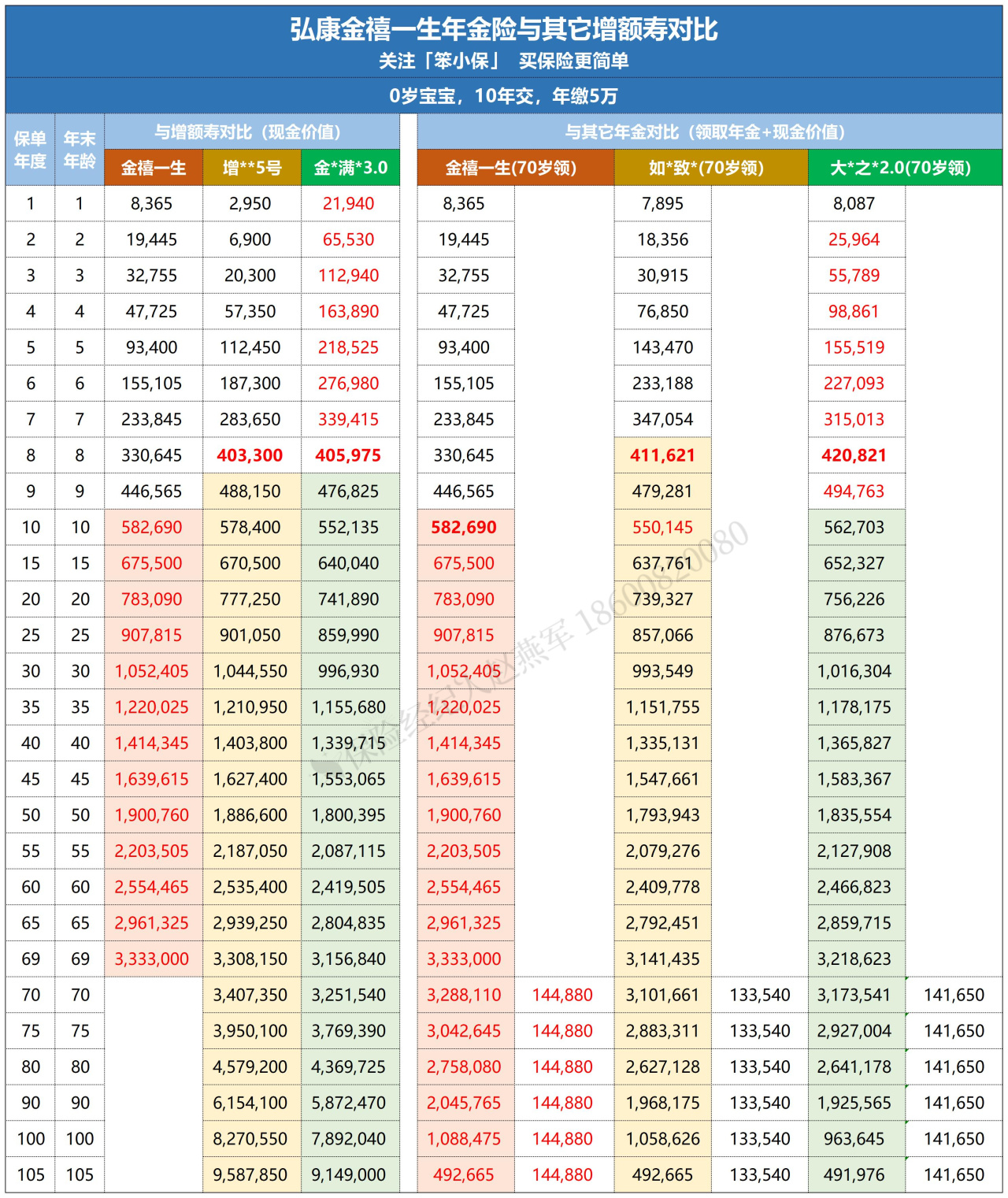Click the red 21,940 value in year 1

pyautogui.click(x=348, y=203)
